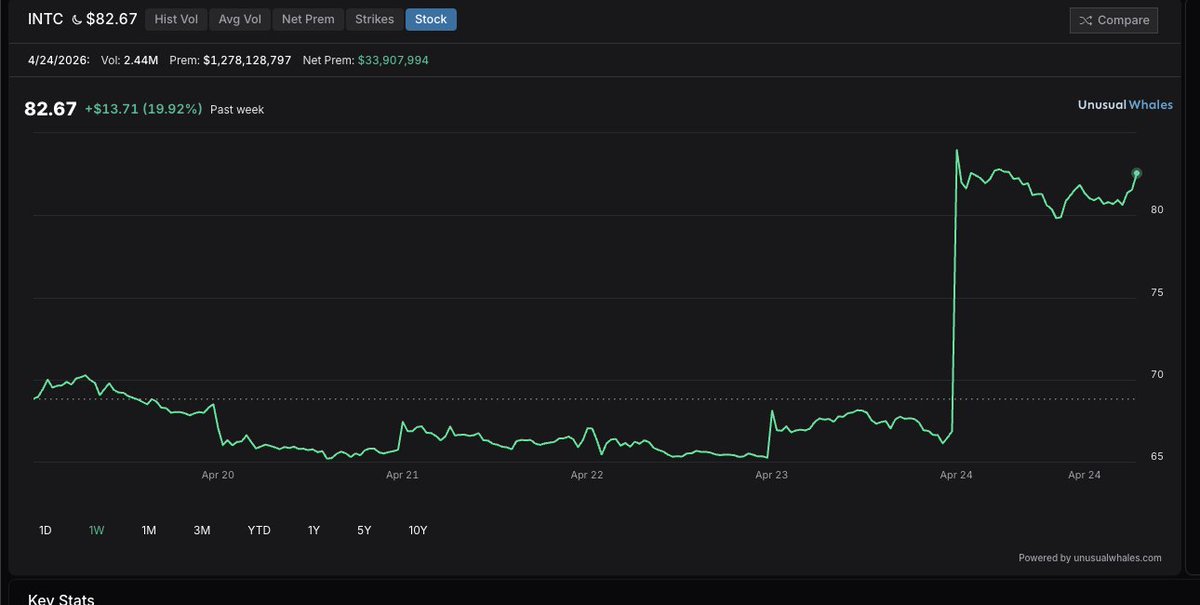The width and height of the screenshot is (1200, 605).
Task: Click the green price marker at the chart end
Action: point(1137,173)
